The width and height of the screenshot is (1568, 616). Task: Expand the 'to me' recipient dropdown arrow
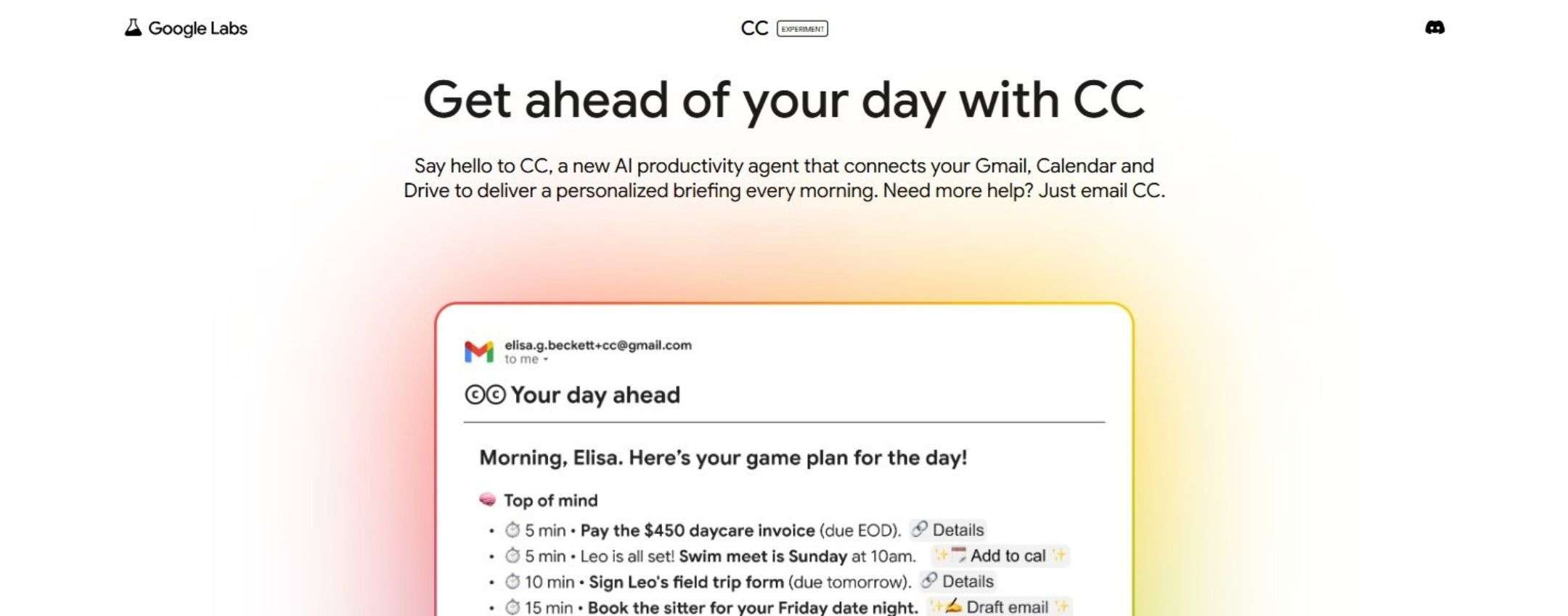coord(546,360)
